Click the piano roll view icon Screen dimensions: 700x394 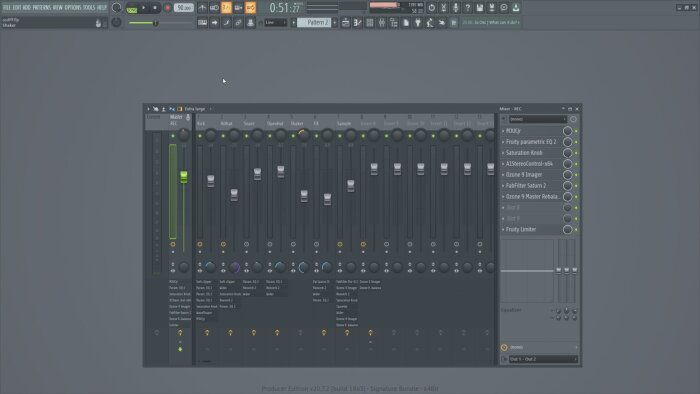pos(358,22)
